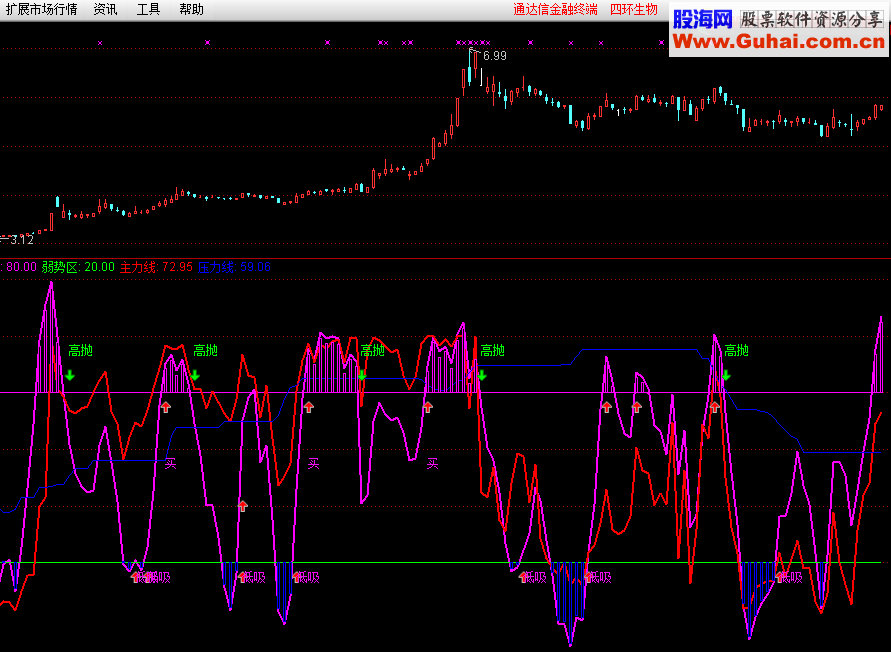
Task: Select the 主力线: 72.95 legend entry
Action: 156,267
